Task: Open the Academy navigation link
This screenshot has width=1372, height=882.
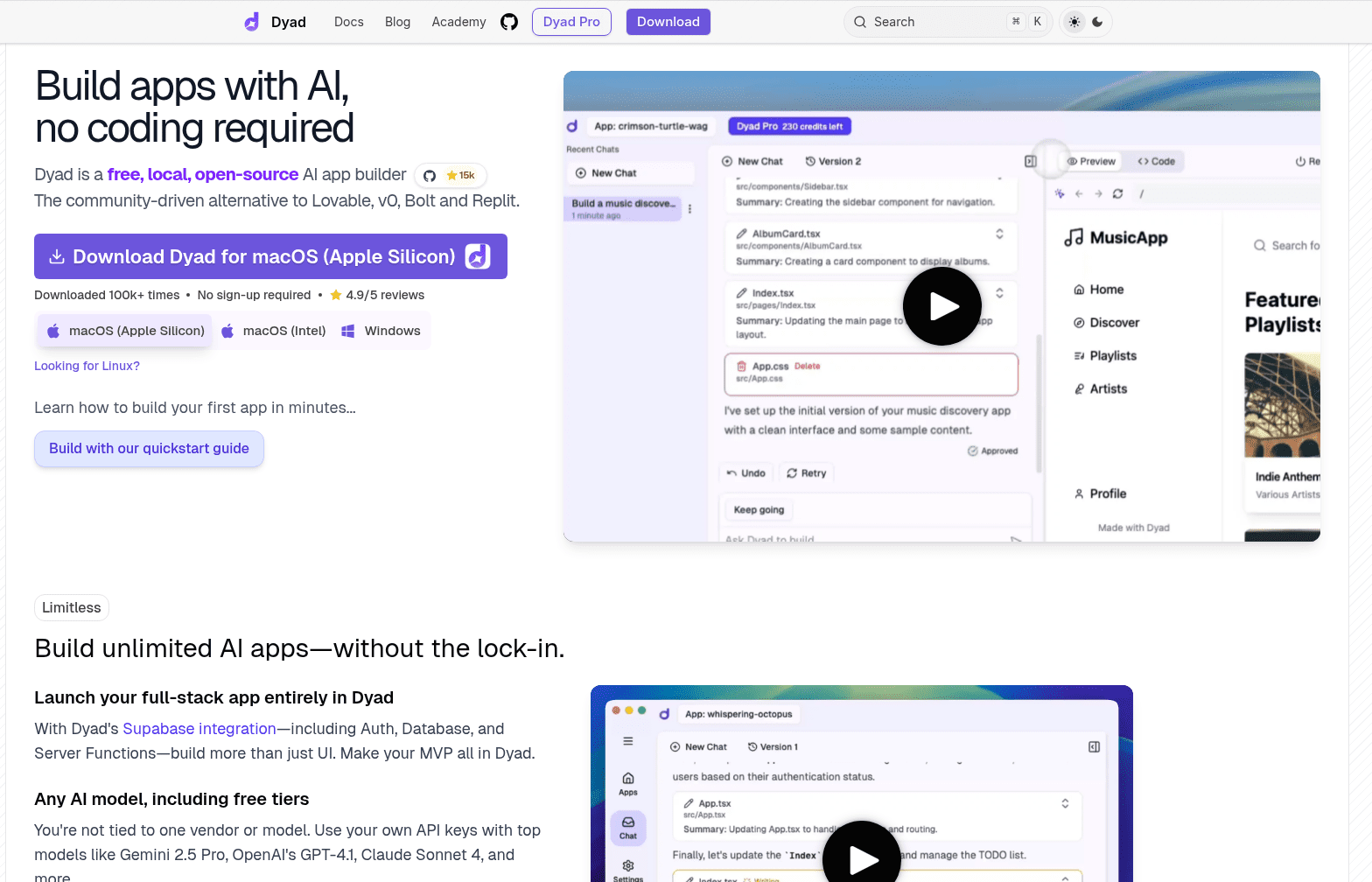Action: pos(458,22)
